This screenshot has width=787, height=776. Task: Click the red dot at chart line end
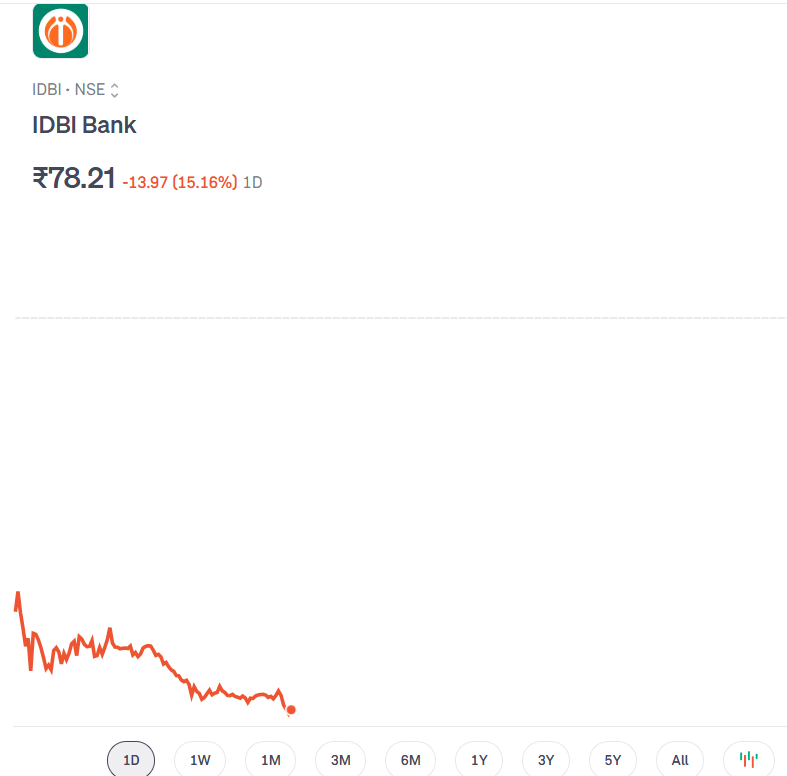tap(291, 710)
